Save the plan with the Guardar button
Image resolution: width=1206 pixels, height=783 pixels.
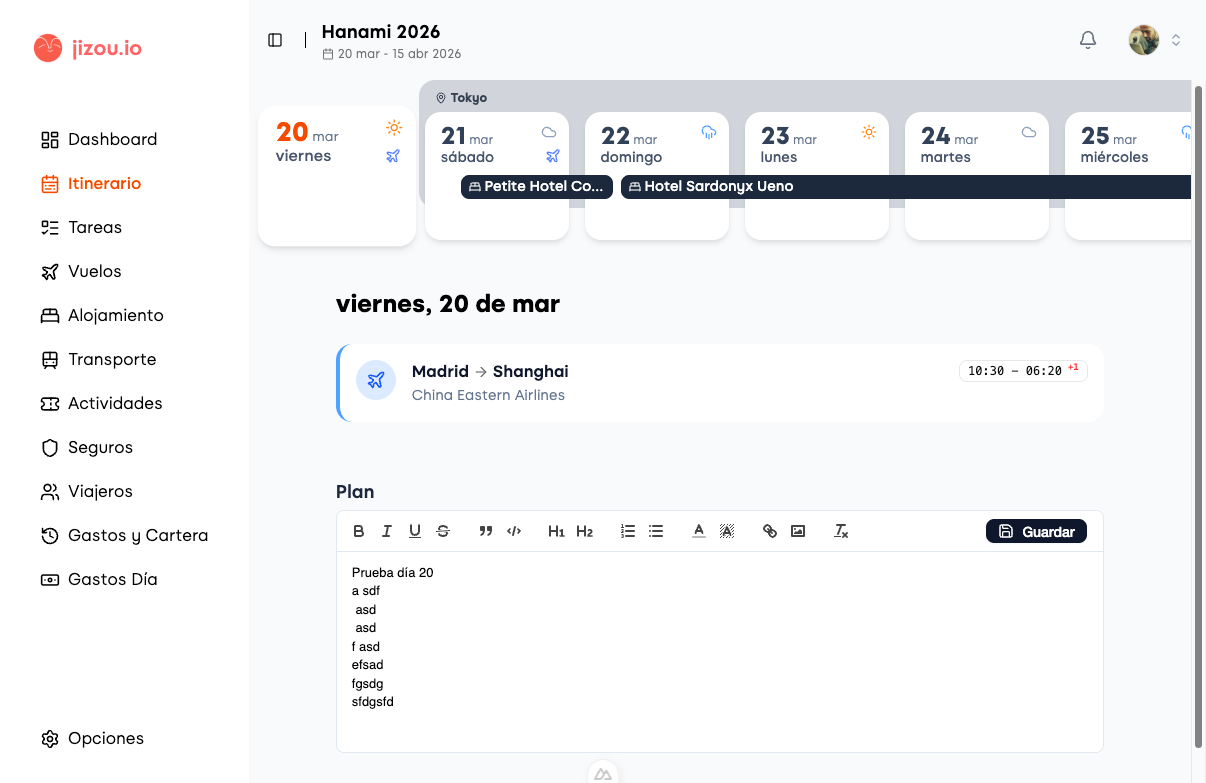tap(1036, 531)
